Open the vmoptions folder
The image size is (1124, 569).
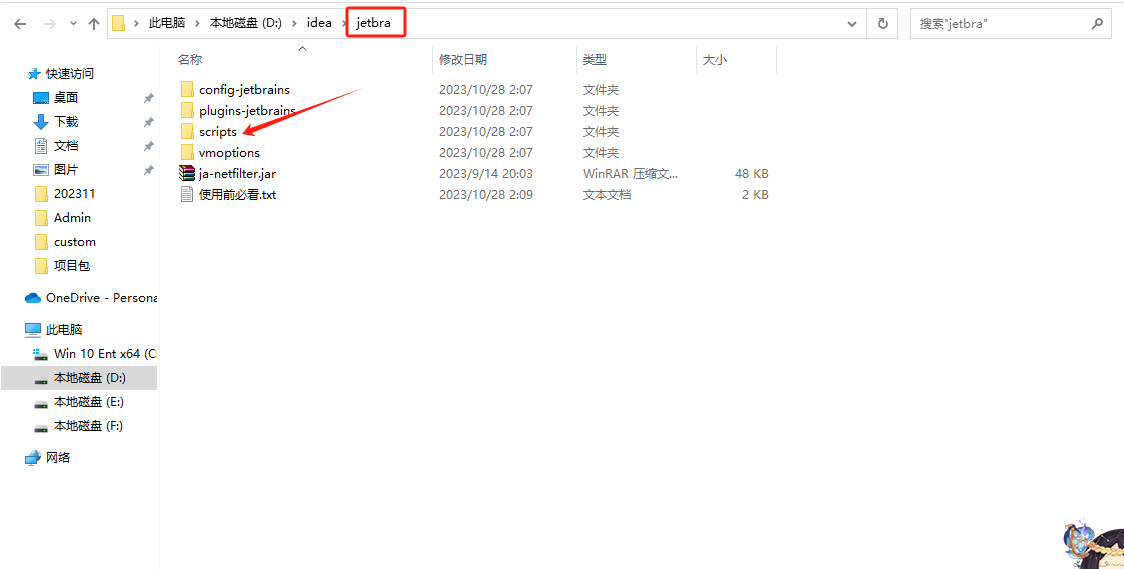229,153
